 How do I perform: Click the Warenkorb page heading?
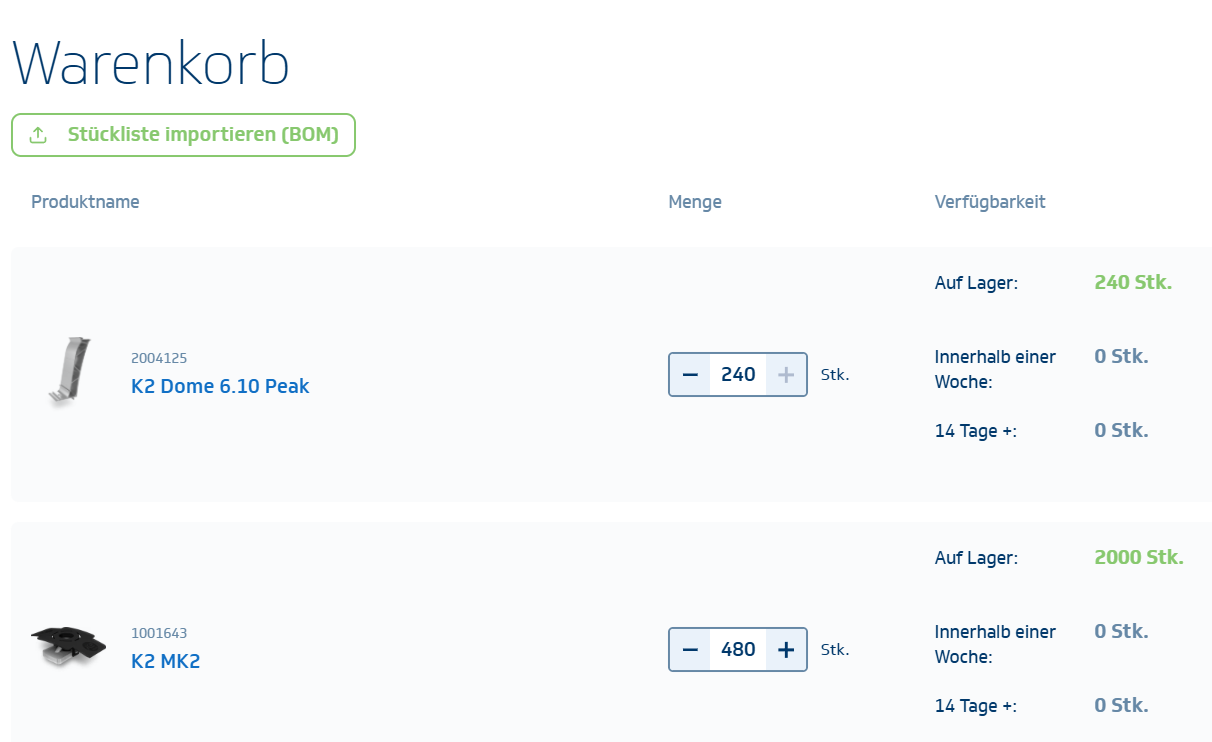151,64
